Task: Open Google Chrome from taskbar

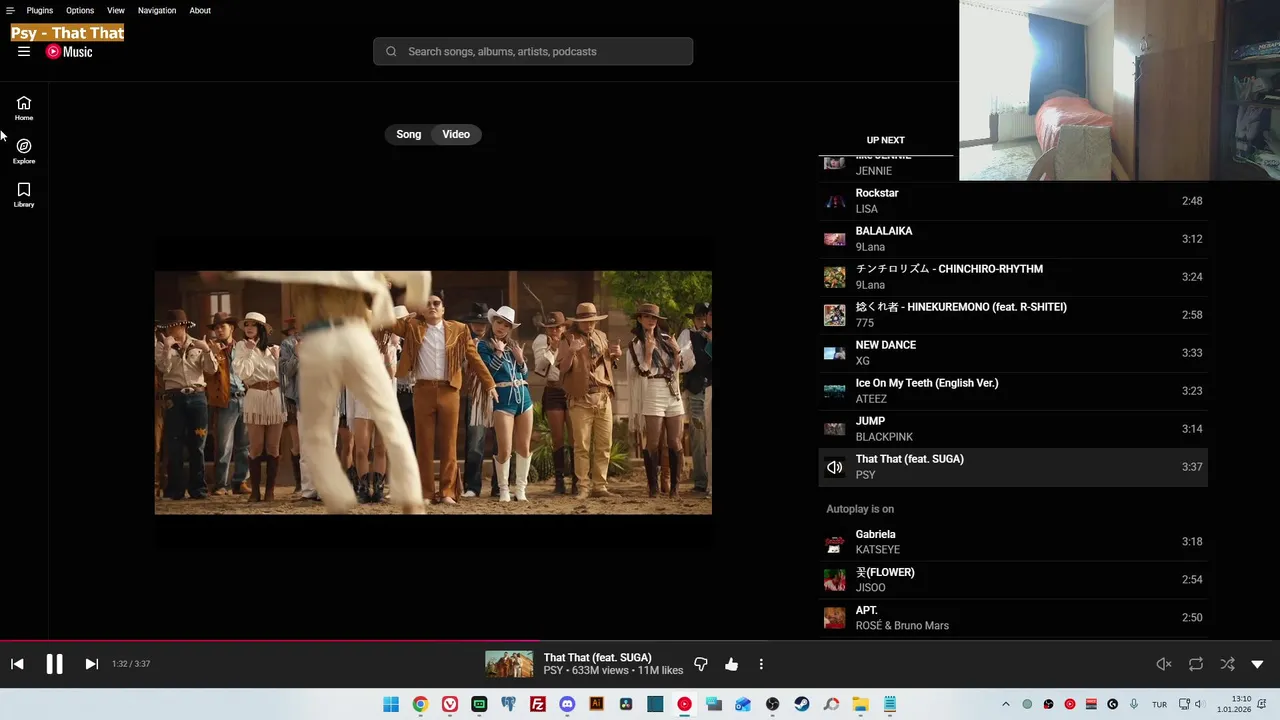Action: 420,704
